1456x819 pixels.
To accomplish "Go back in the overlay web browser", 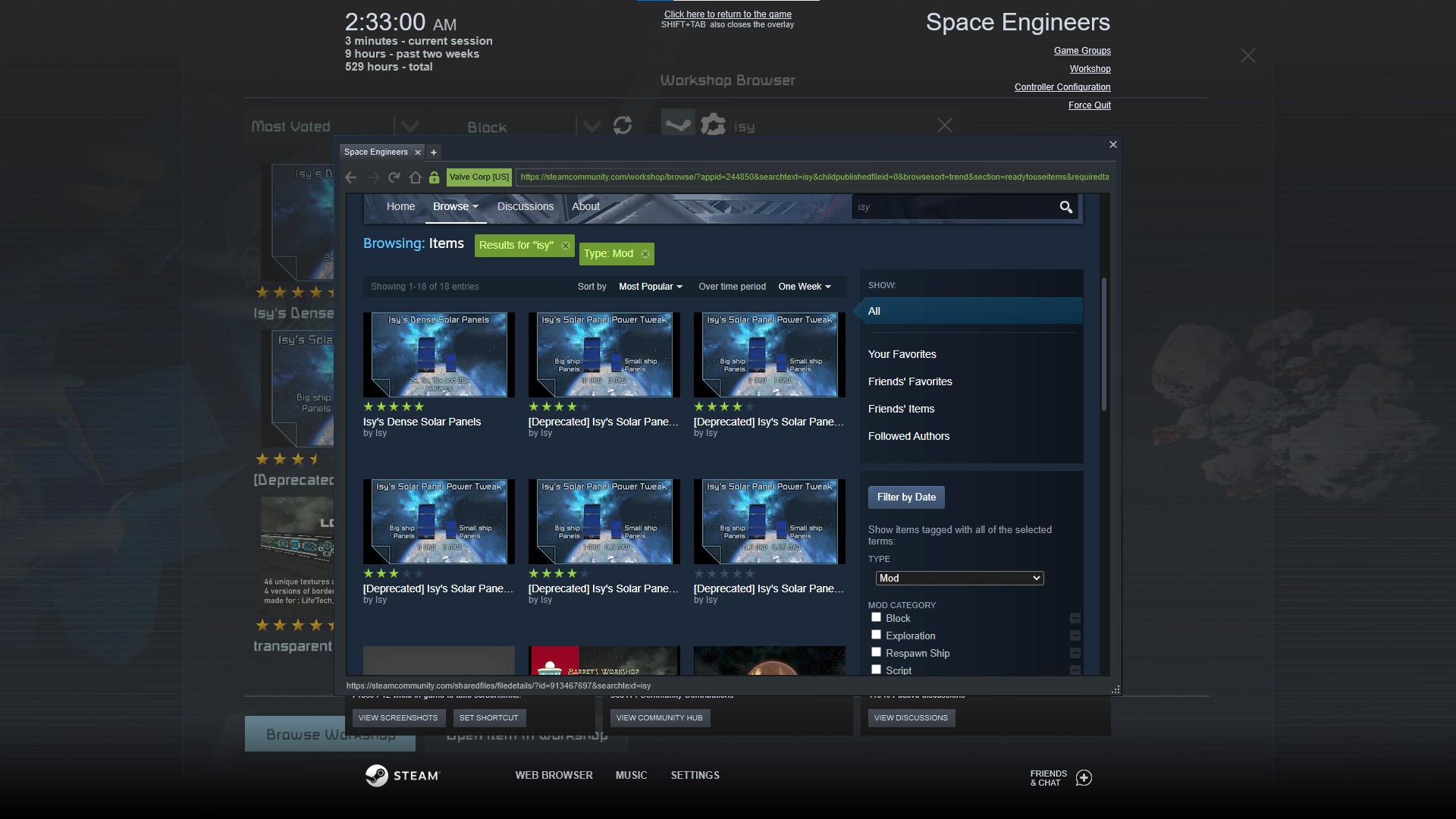I will [x=350, y=177].
